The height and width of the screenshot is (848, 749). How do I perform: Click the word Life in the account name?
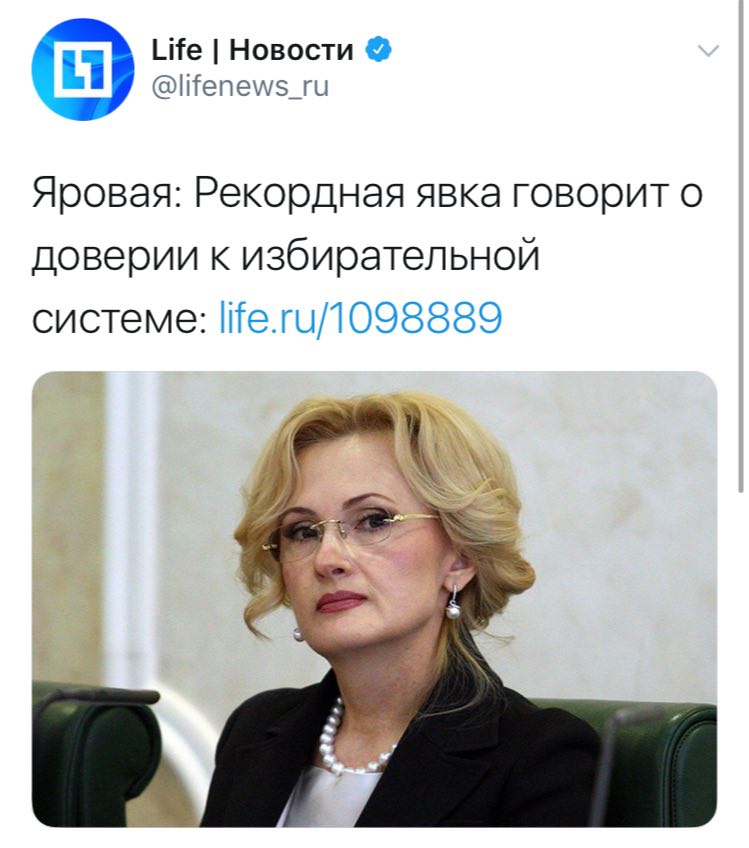176,50
